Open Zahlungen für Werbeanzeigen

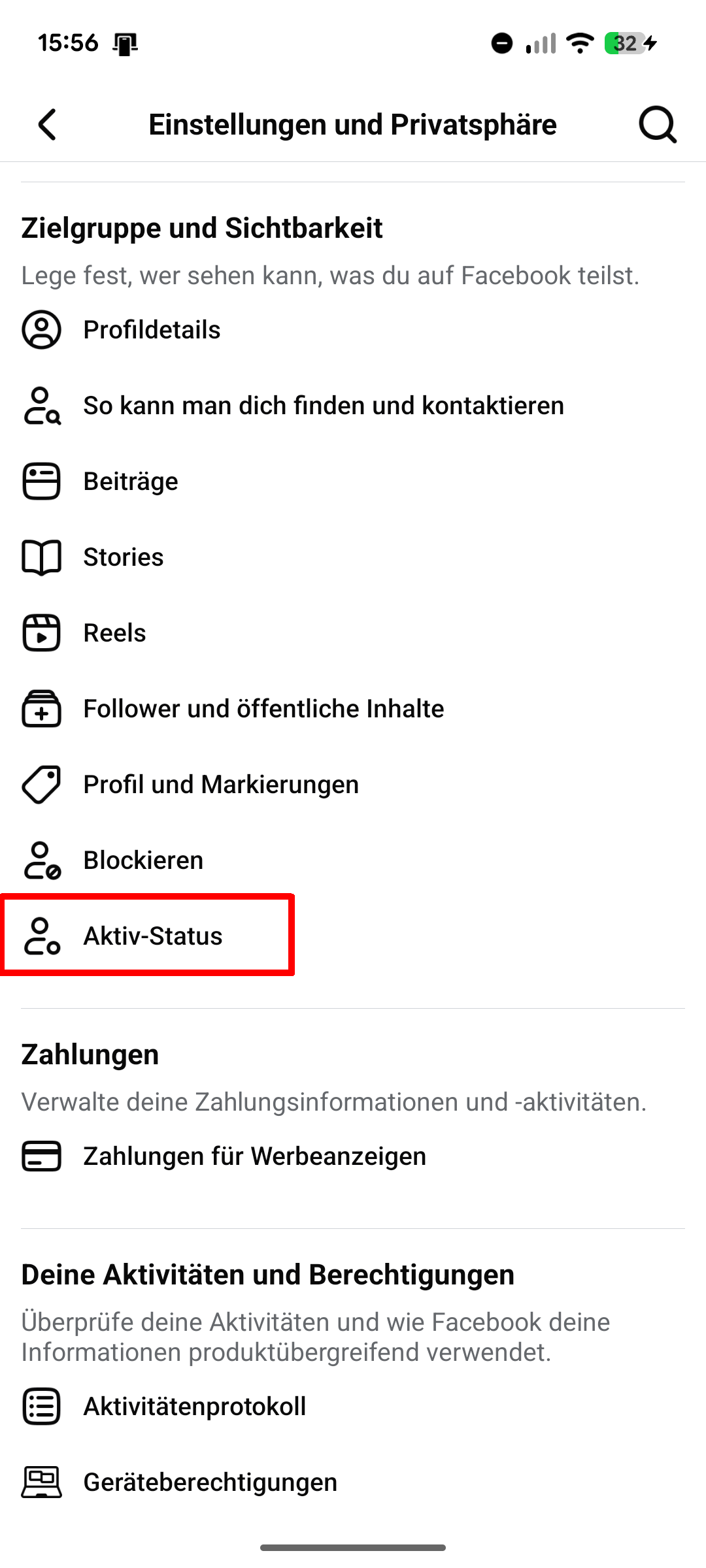pos(254,1156)
